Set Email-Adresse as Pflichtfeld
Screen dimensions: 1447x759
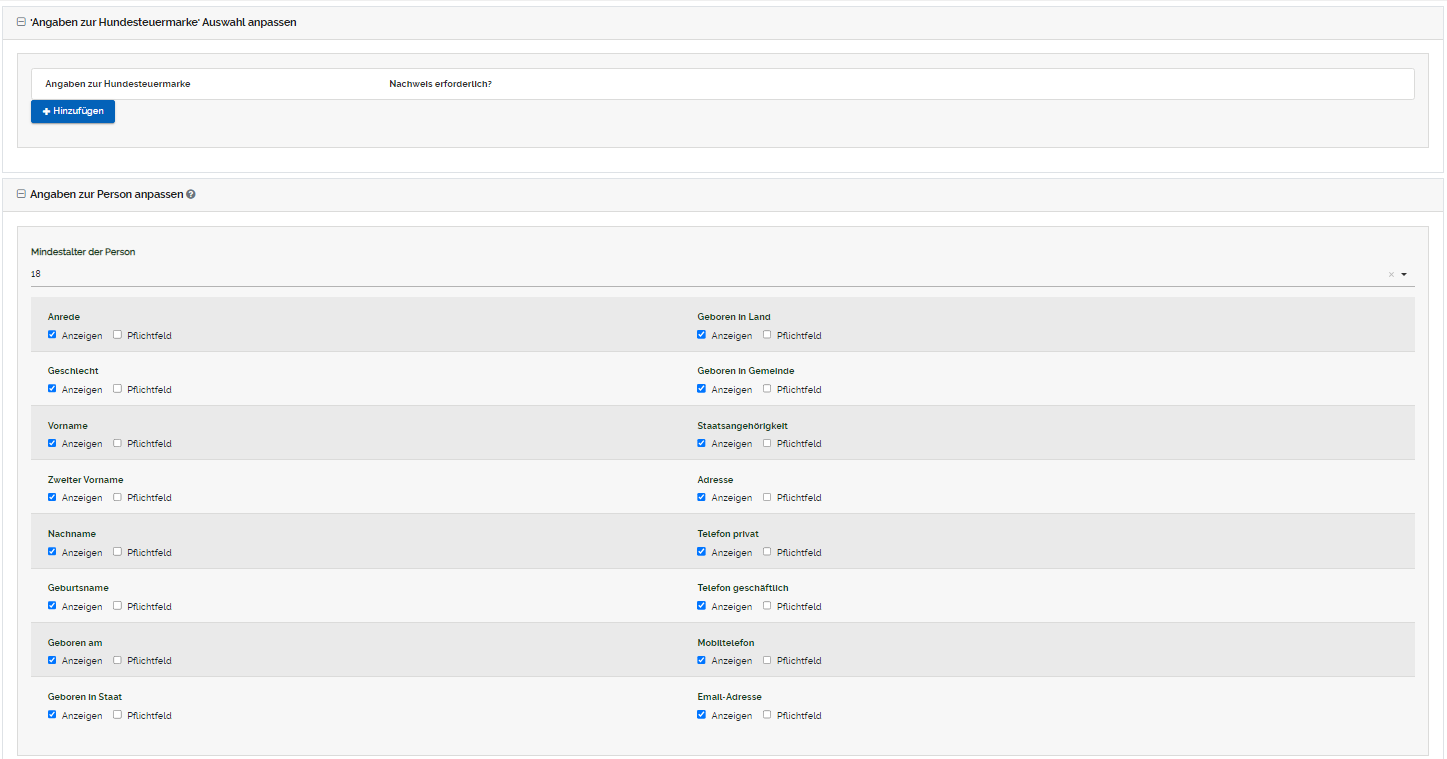pyautogui.click(x=767, y=714)
